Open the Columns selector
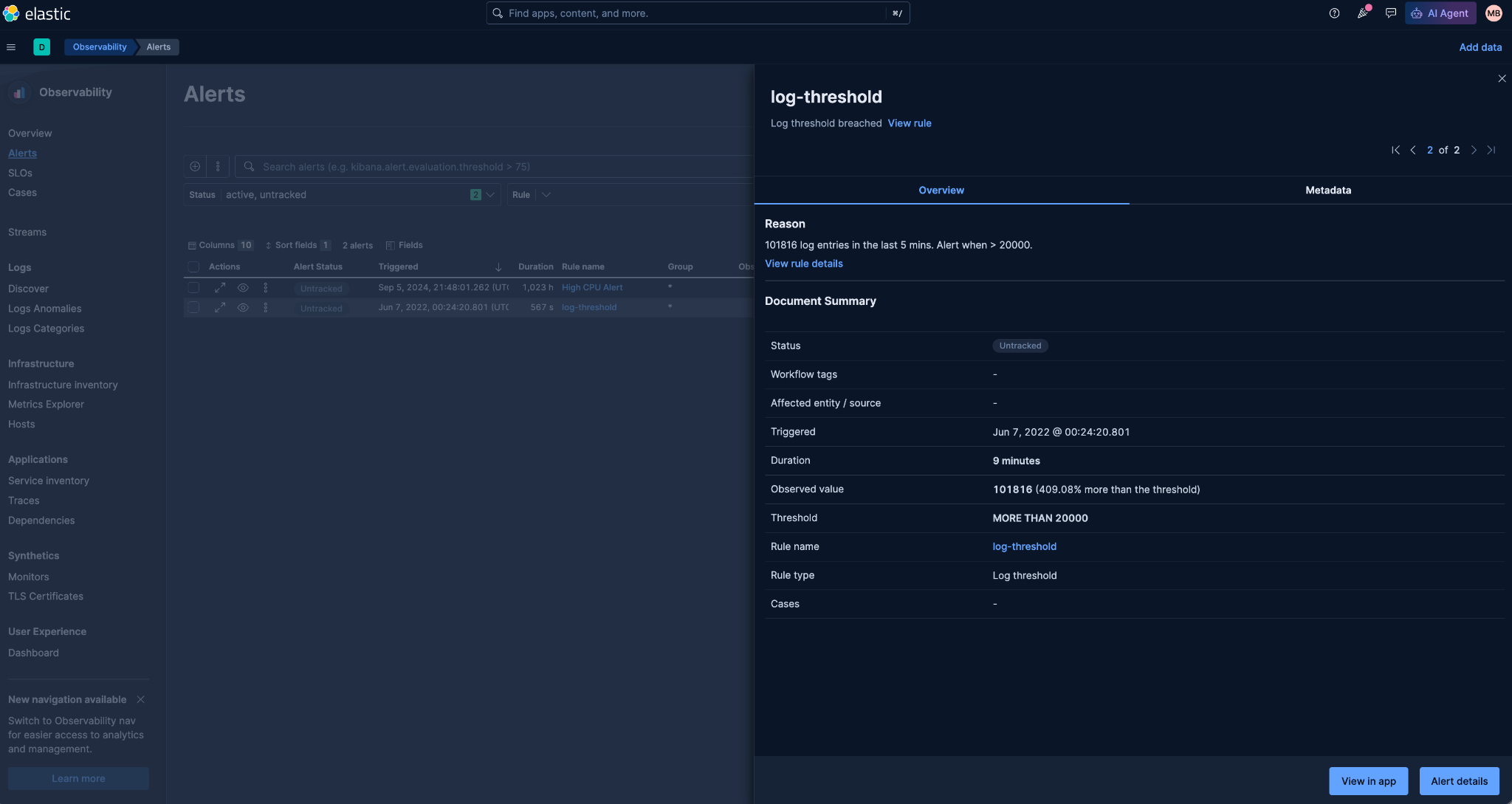 [x=220, y=245]
